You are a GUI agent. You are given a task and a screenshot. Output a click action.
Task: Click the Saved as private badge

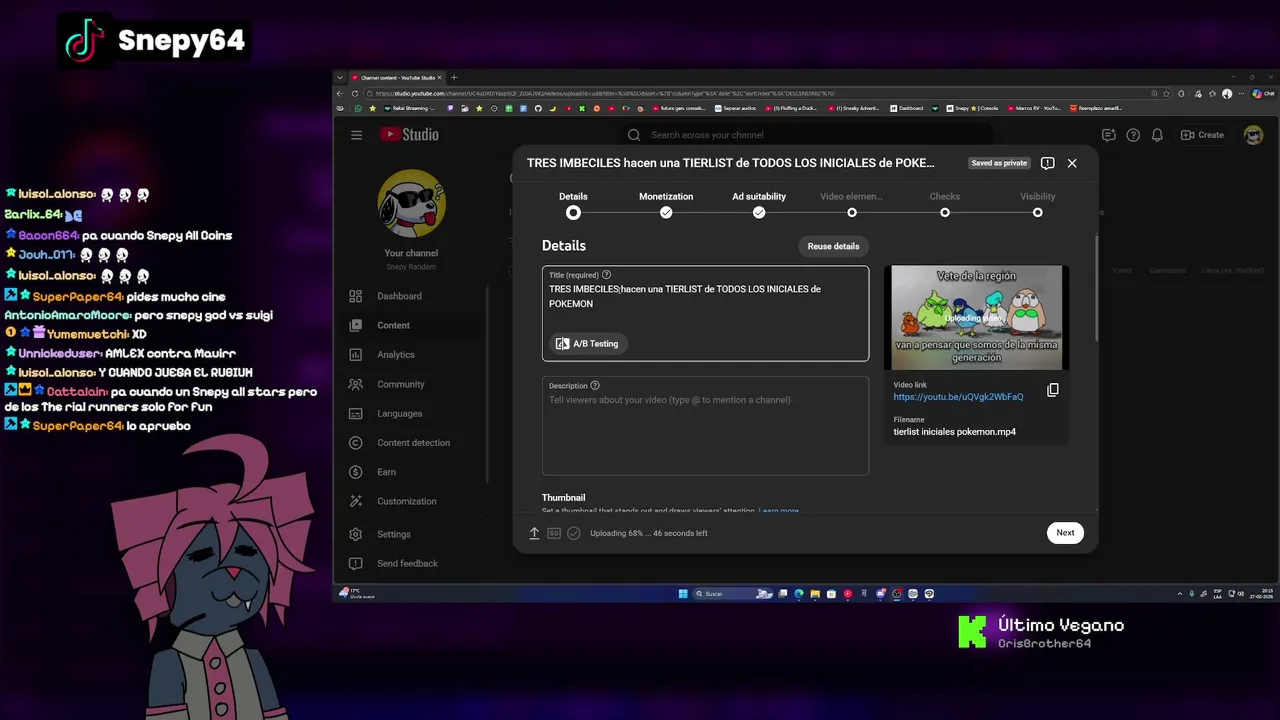pyautogui.click(x=999, y=163)
